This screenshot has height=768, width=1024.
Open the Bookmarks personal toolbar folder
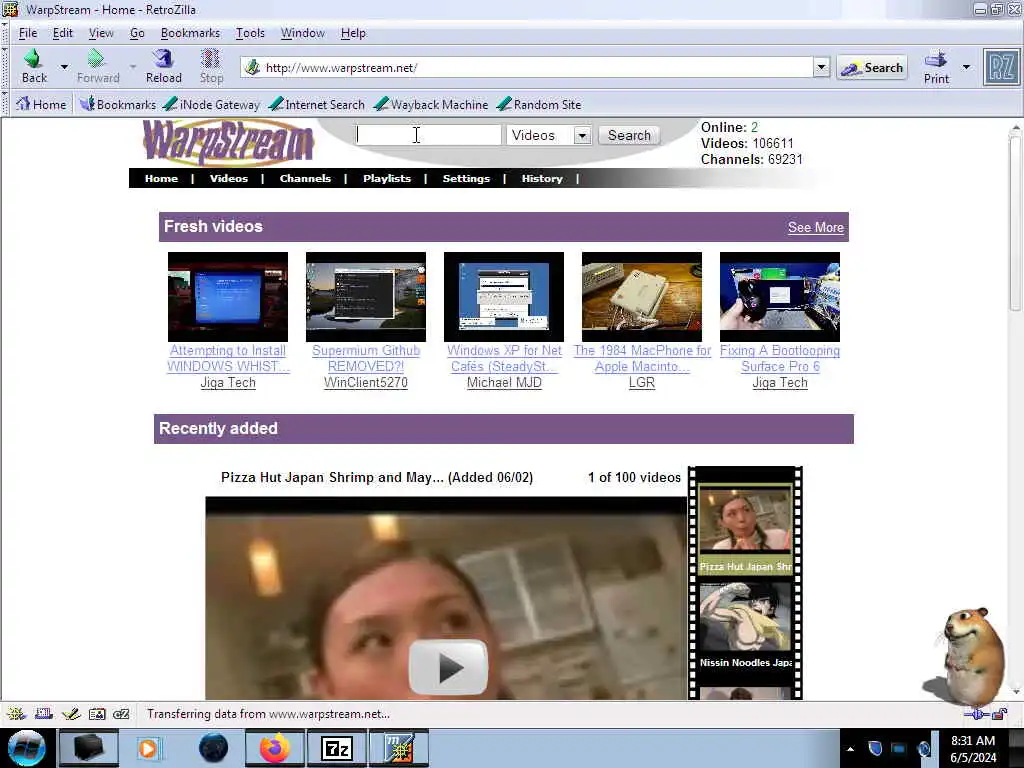118,104
